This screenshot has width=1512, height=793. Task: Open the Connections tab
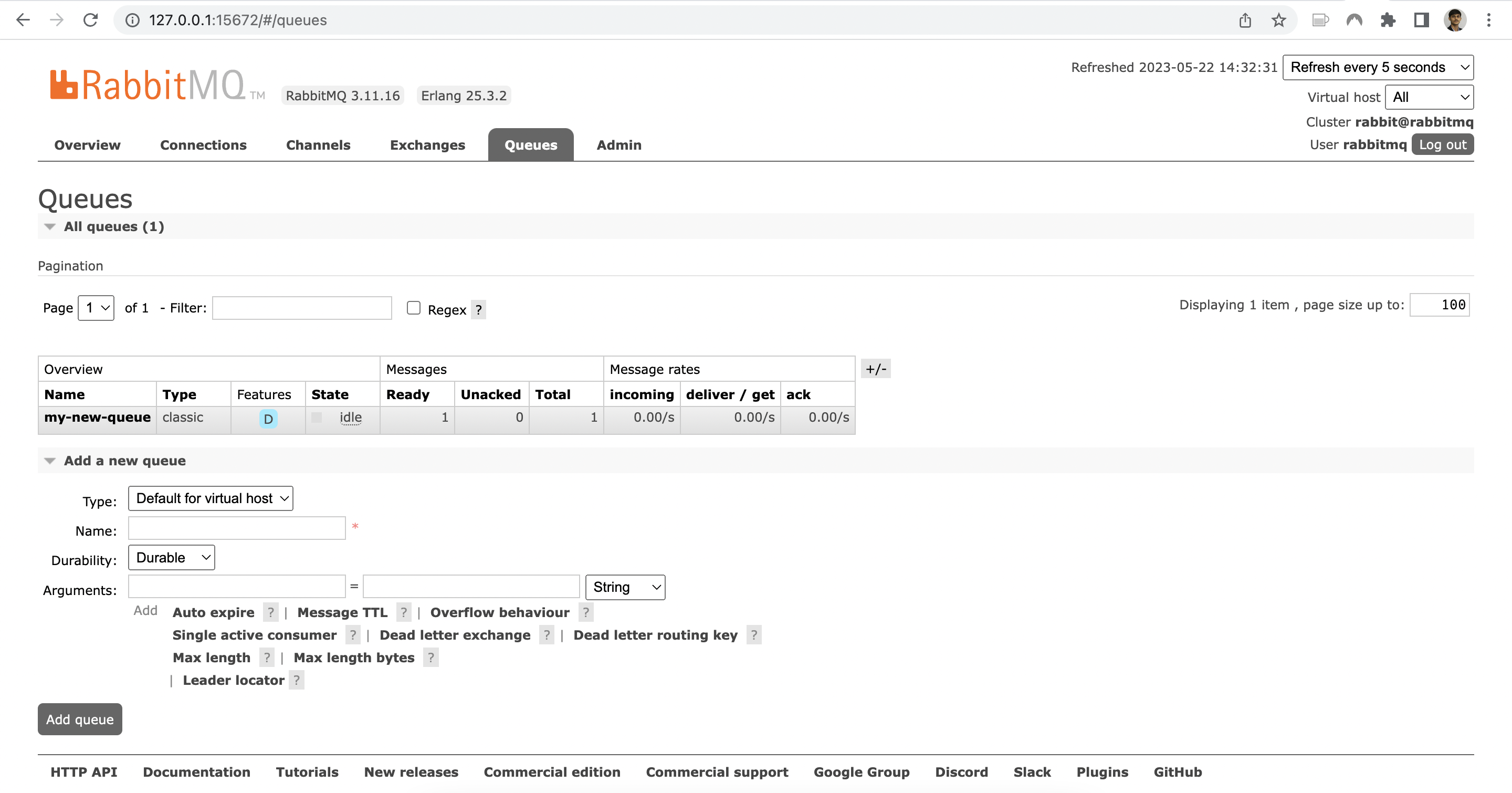203,145
